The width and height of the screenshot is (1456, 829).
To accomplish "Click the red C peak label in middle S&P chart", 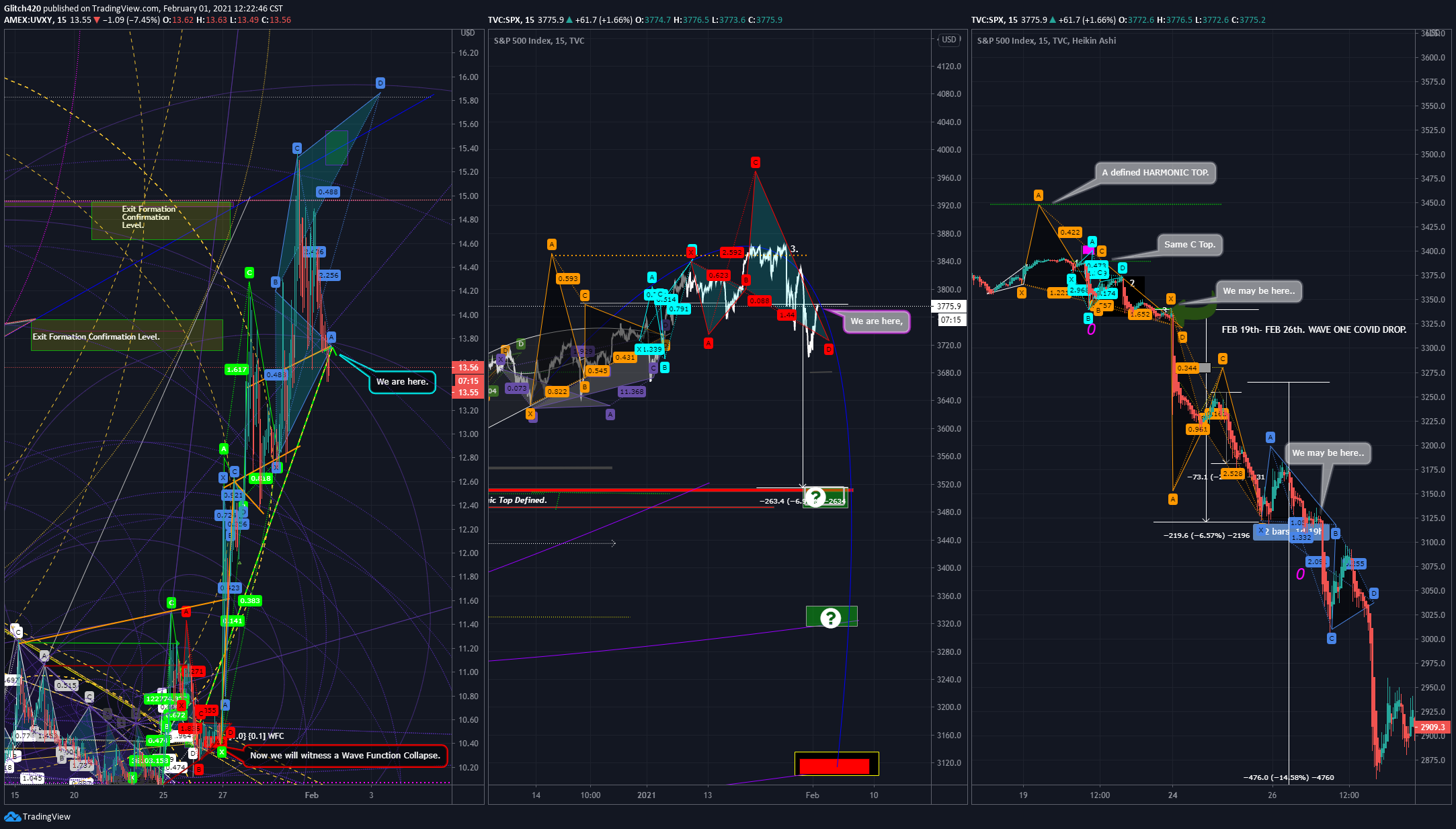I will tap(756, 162).
